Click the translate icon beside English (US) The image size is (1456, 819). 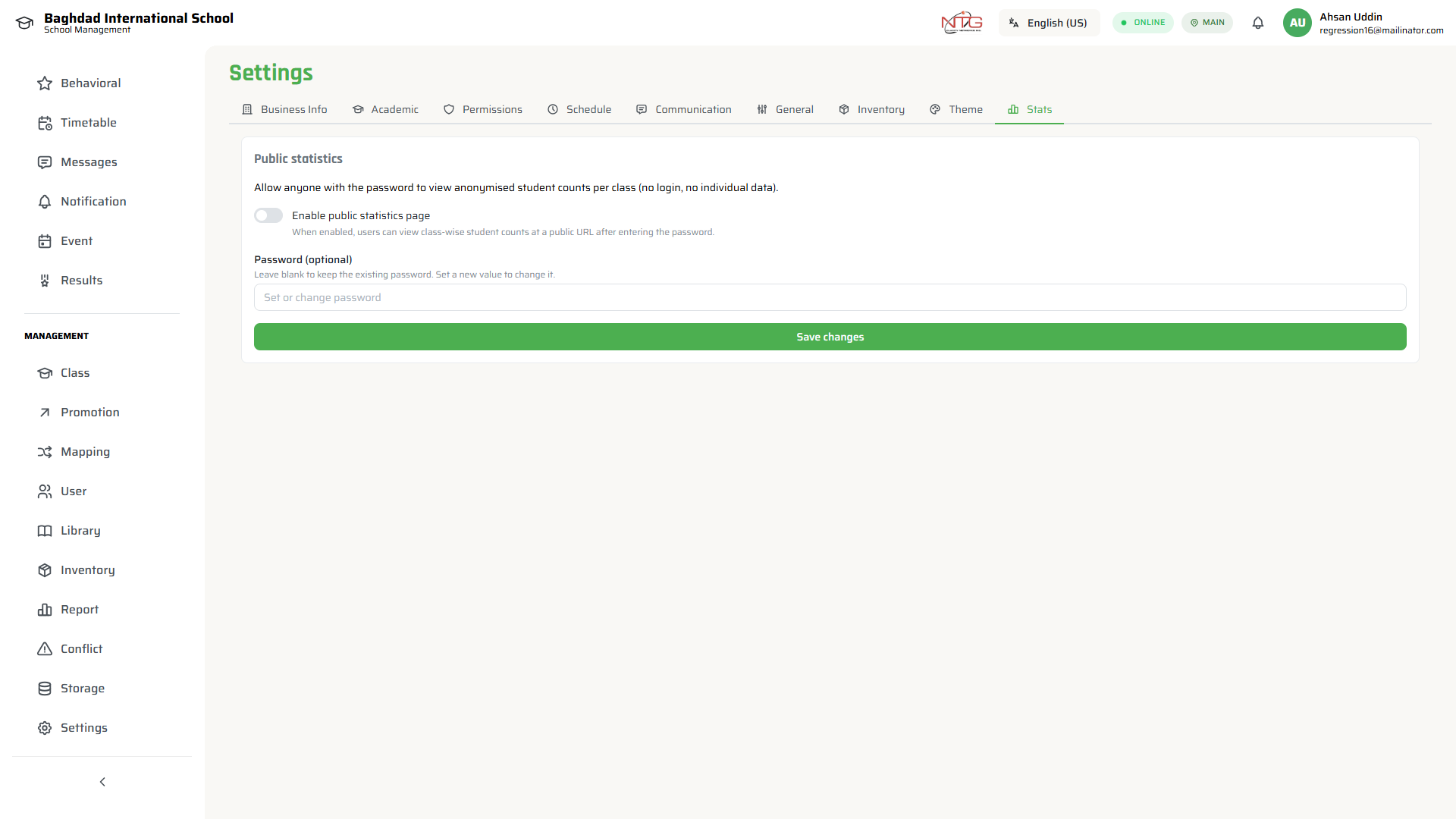1014,23
